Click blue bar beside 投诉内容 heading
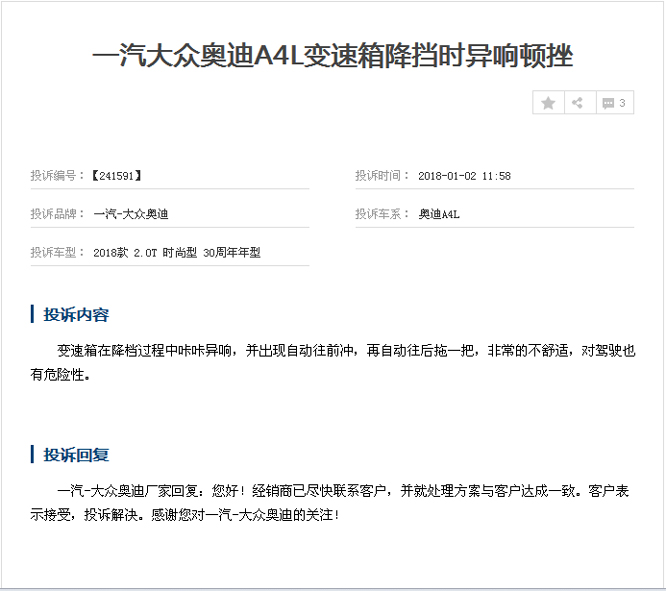666x591 pixels. pos(32,315)
